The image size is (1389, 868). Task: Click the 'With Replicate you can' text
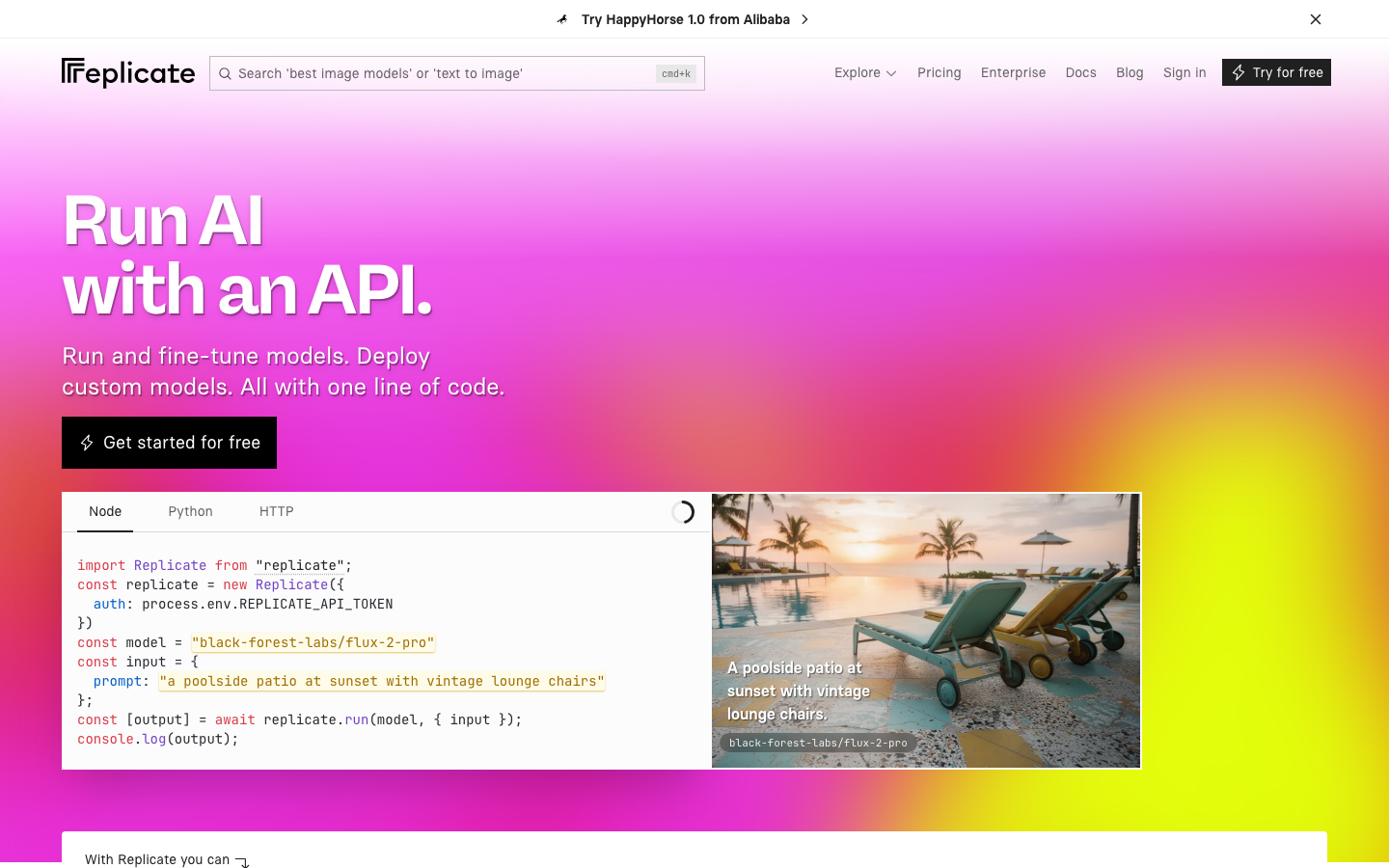click(157, 859)
